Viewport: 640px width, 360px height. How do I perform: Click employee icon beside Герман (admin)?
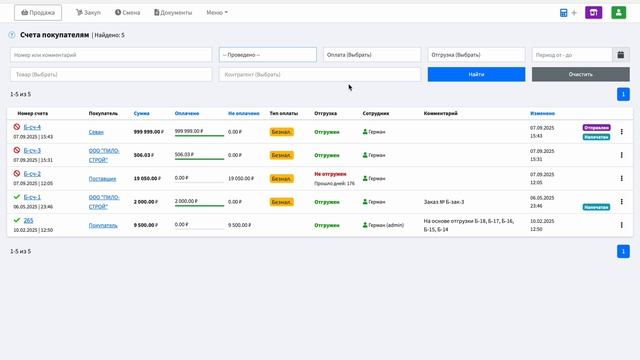coord(365,225)
